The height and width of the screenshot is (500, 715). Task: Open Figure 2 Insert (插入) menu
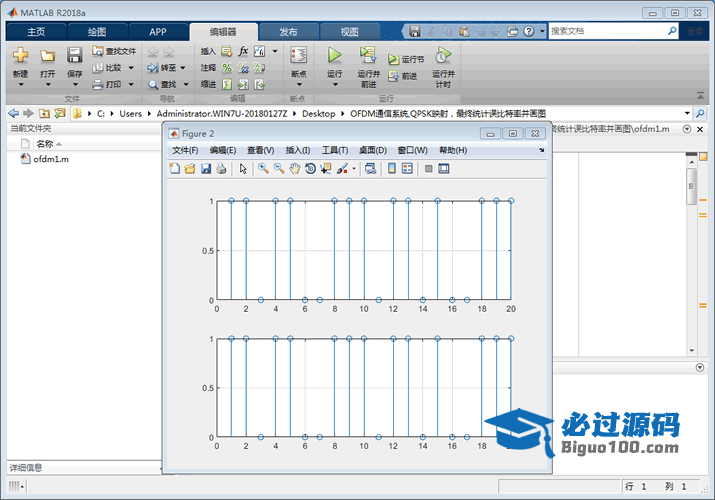[x=298, y=150]
